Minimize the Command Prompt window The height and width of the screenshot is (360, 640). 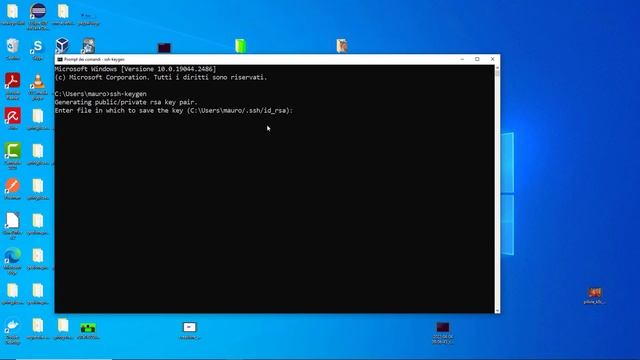pos(462,59)
